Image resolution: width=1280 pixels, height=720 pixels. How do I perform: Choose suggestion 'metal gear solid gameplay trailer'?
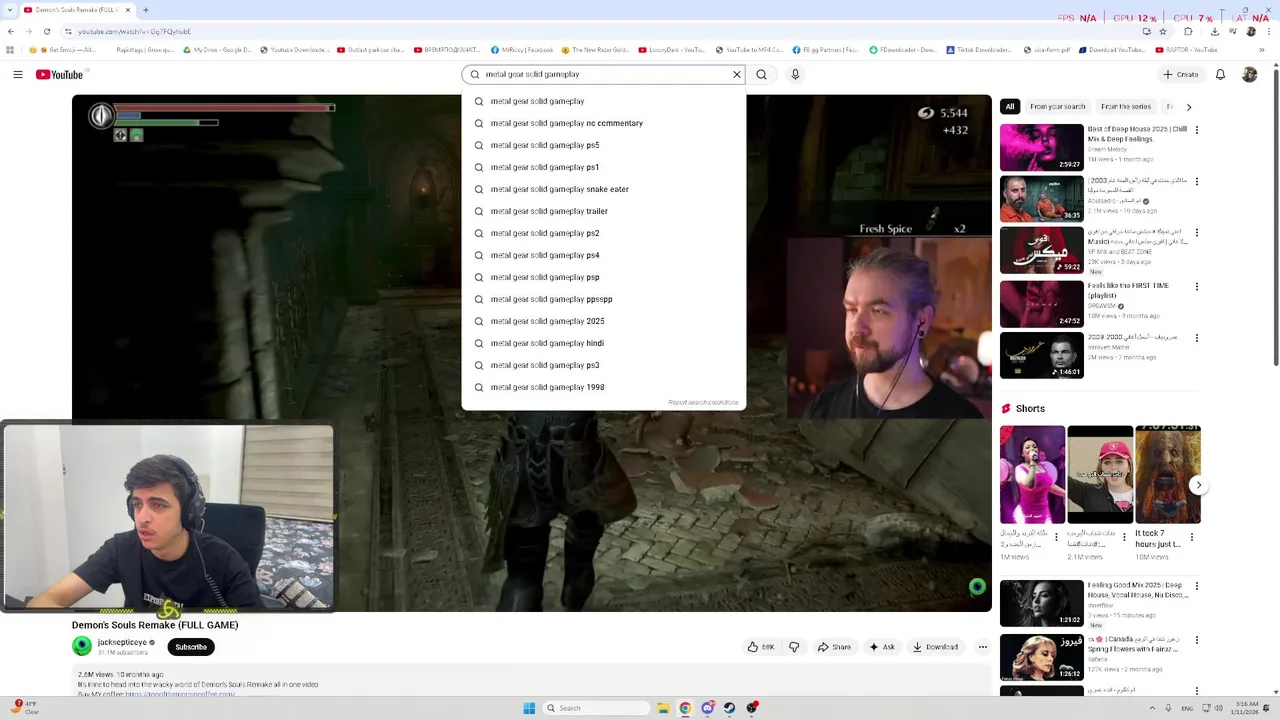coord(603,211)
